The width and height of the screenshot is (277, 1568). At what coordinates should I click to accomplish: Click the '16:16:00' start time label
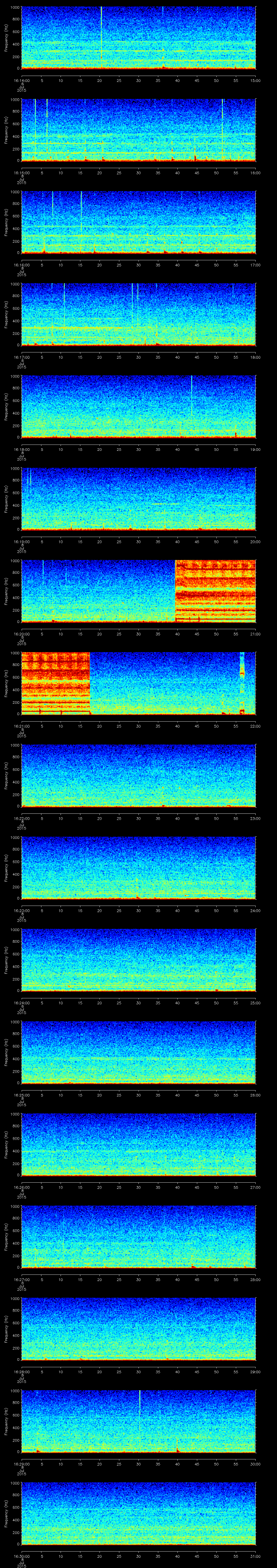tap(21, 265)
